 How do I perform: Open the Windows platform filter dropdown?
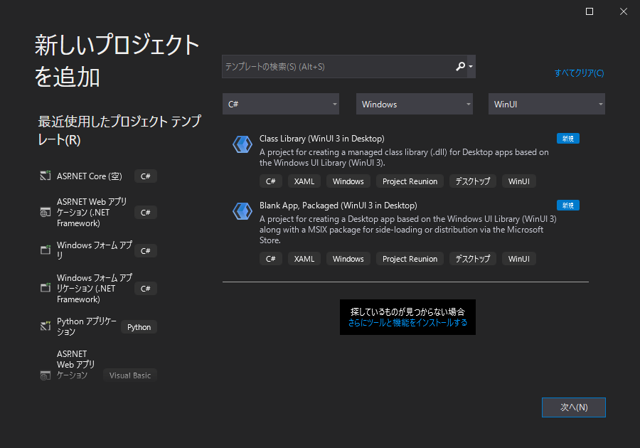pos(414,104)
